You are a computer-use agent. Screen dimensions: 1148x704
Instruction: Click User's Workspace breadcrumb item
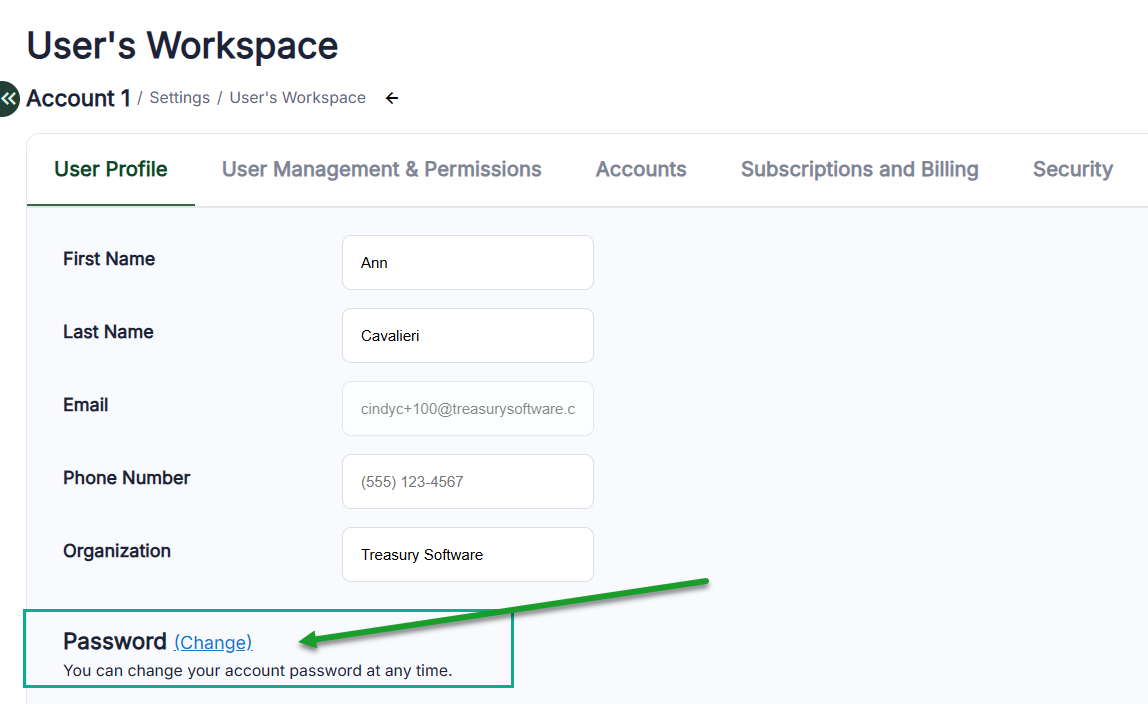pos(297,98)
